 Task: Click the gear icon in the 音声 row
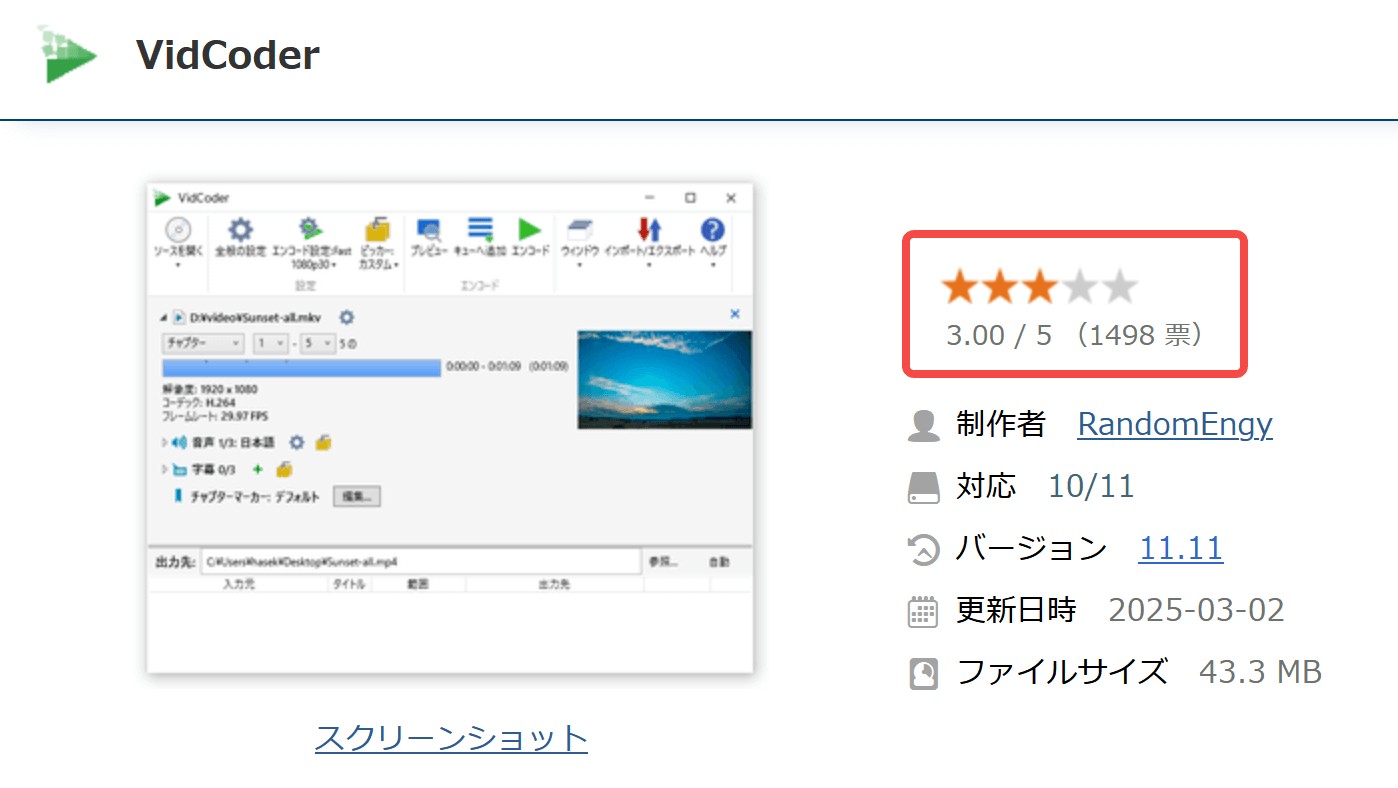click(296, 442)
